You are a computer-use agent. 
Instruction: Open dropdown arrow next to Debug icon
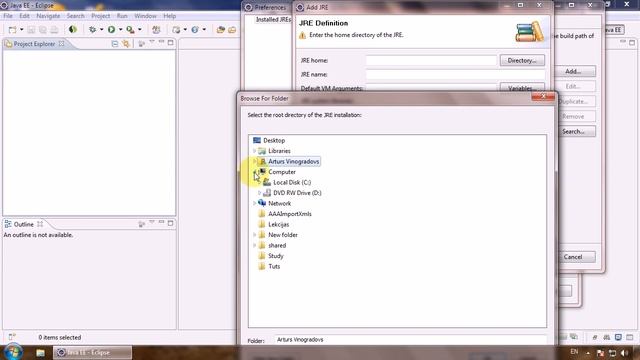(x=101, y=30)
